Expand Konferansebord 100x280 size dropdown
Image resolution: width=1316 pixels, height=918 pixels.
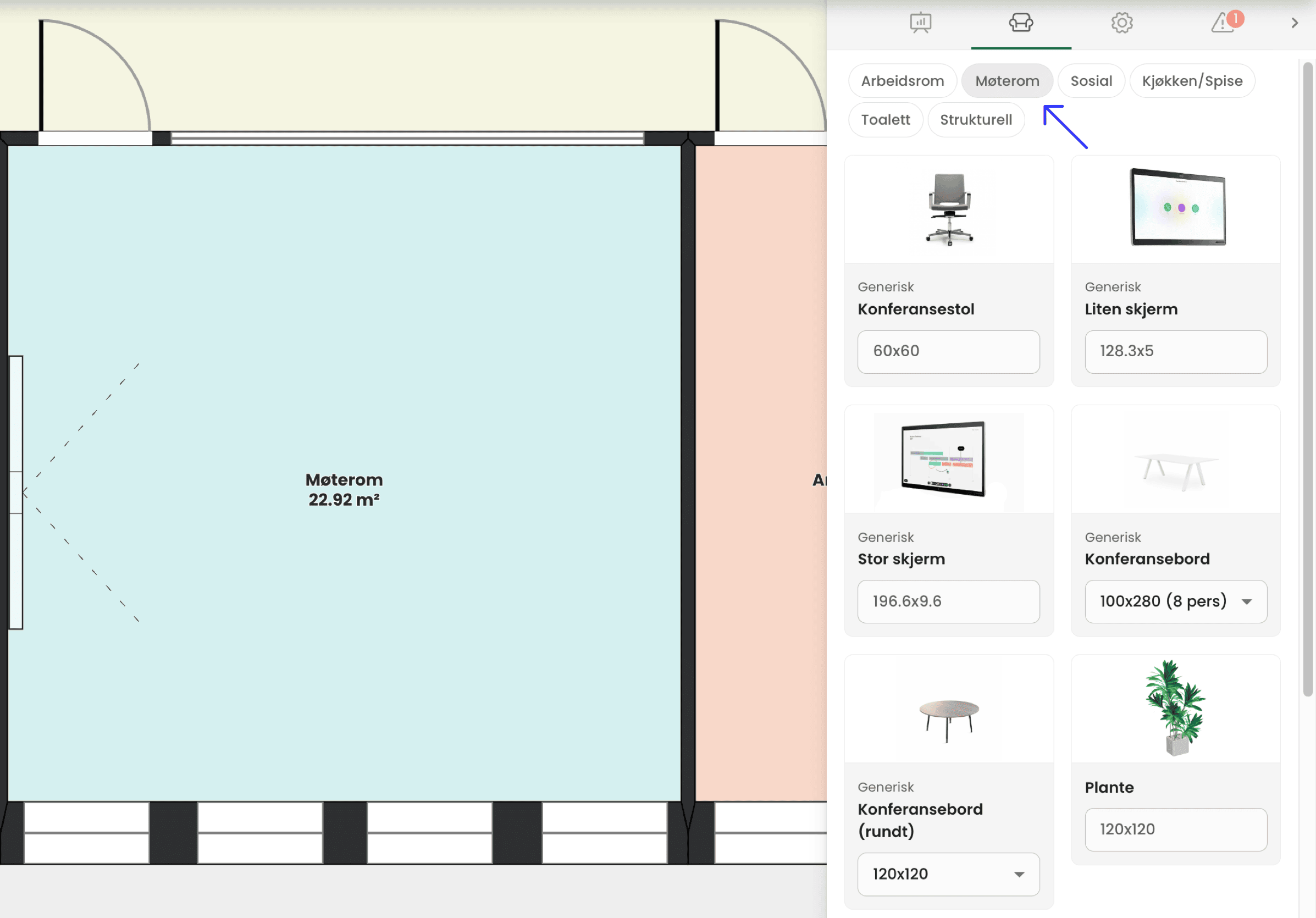pyautogui.click(x=1176, y=601)
